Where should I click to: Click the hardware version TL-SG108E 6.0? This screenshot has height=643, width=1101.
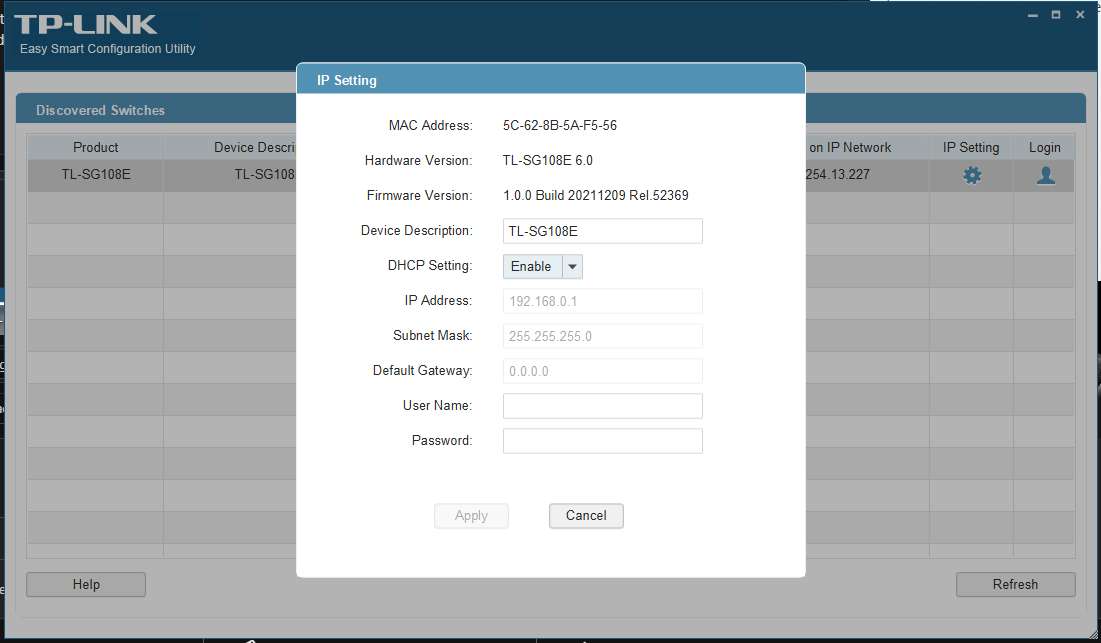548,161
